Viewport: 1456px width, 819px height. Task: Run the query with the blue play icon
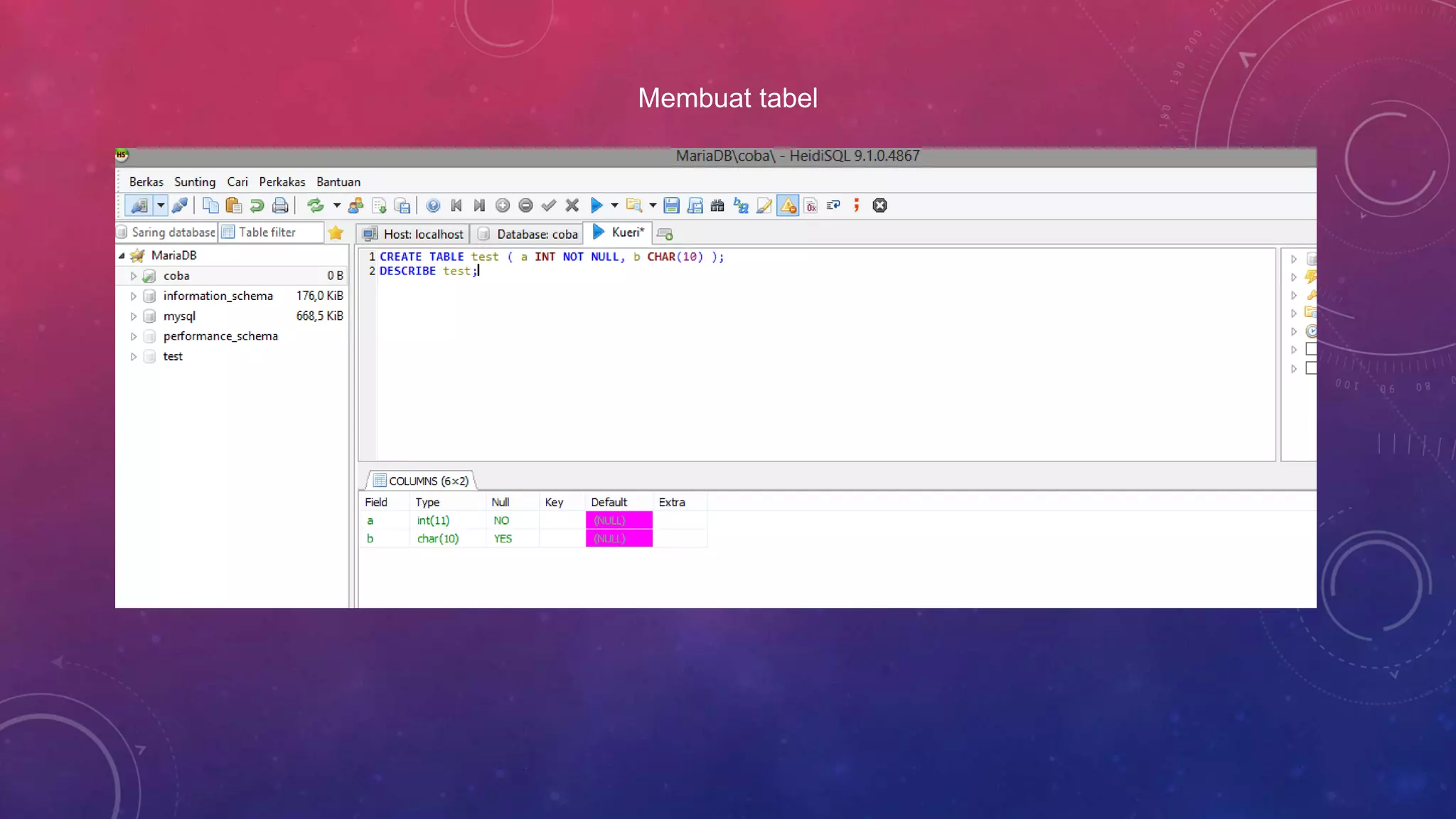point(596,205)
